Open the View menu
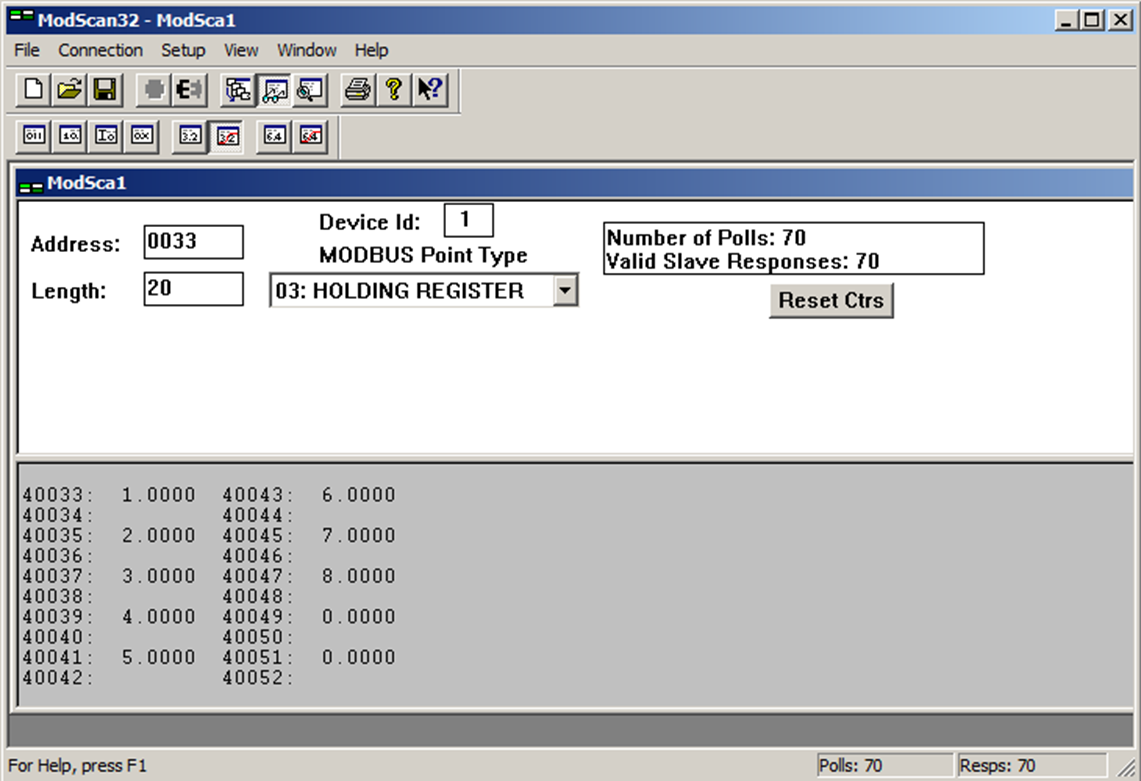The height and width of the screenshot is (781, 1141). tap(240, 50)
